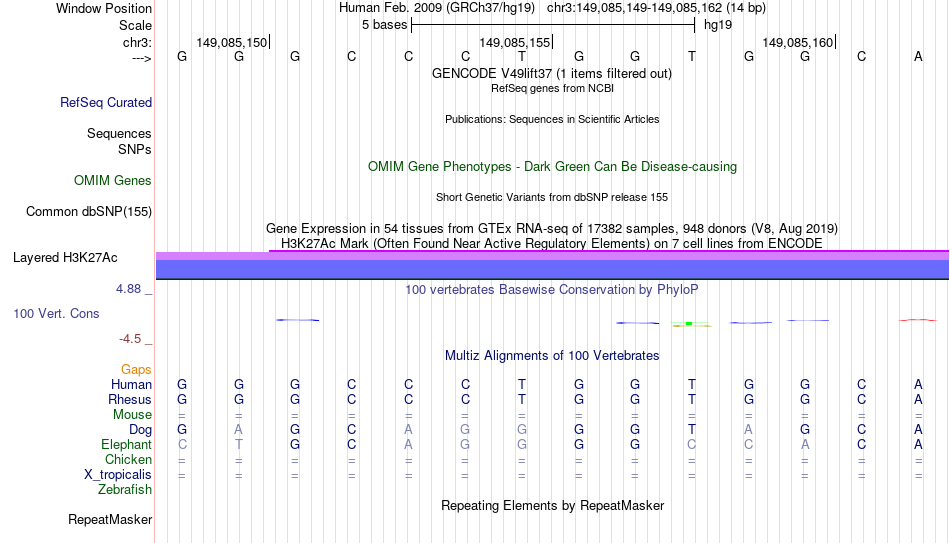Click the chr3: base position label
Image resolution: width=950 pixels, height=543 pixels.
[137, 42]
